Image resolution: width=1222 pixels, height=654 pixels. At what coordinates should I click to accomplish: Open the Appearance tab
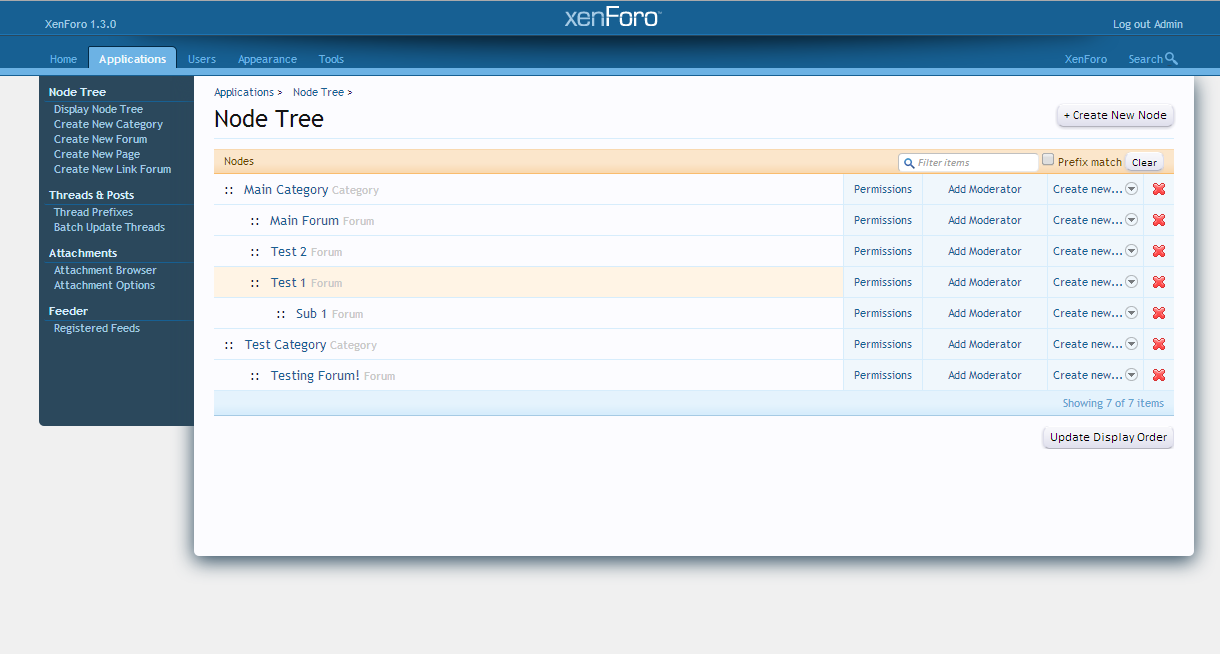click(267, 59)
